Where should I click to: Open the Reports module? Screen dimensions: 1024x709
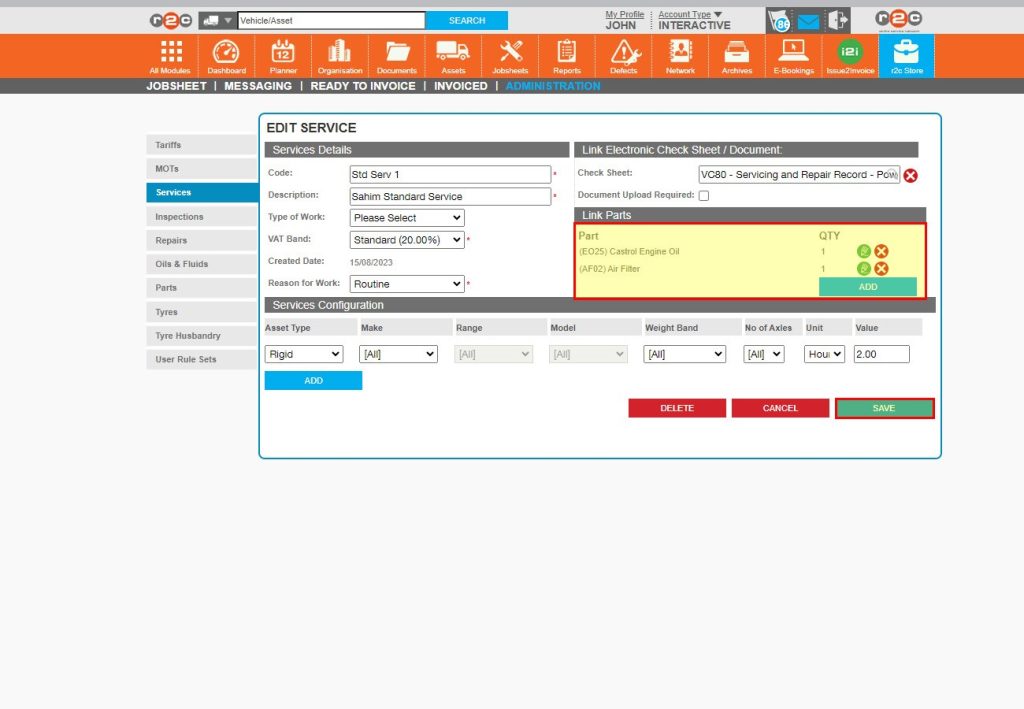567,56
